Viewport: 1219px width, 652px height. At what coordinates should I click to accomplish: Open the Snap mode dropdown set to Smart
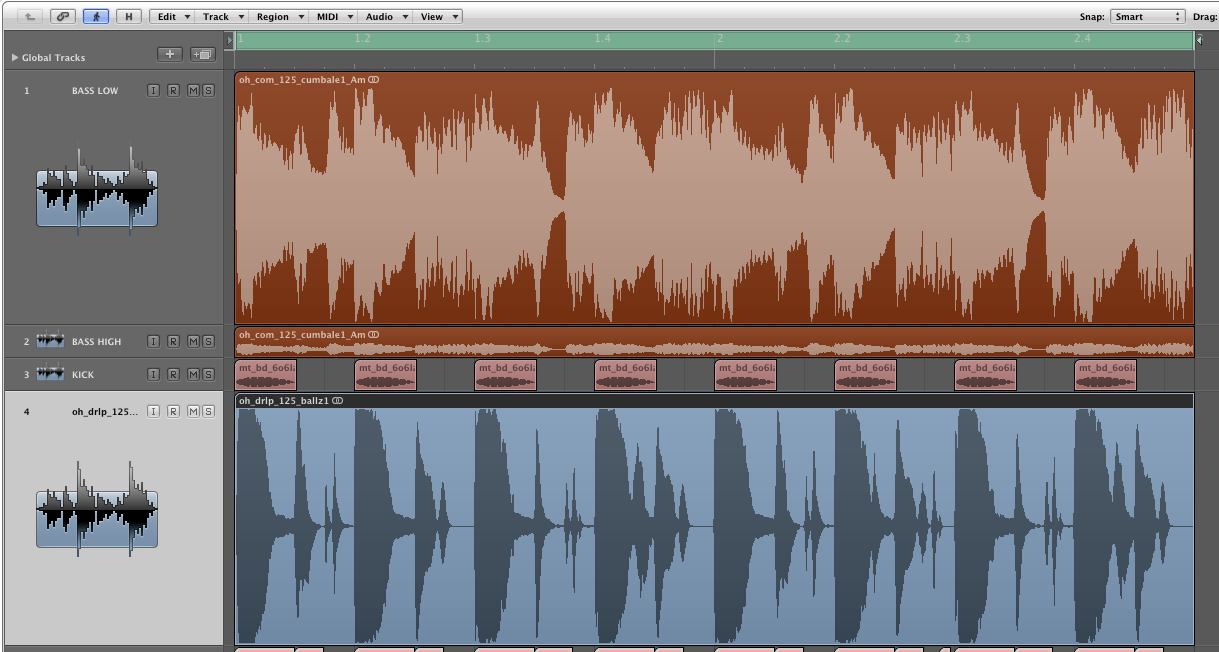coord(1147,17)
